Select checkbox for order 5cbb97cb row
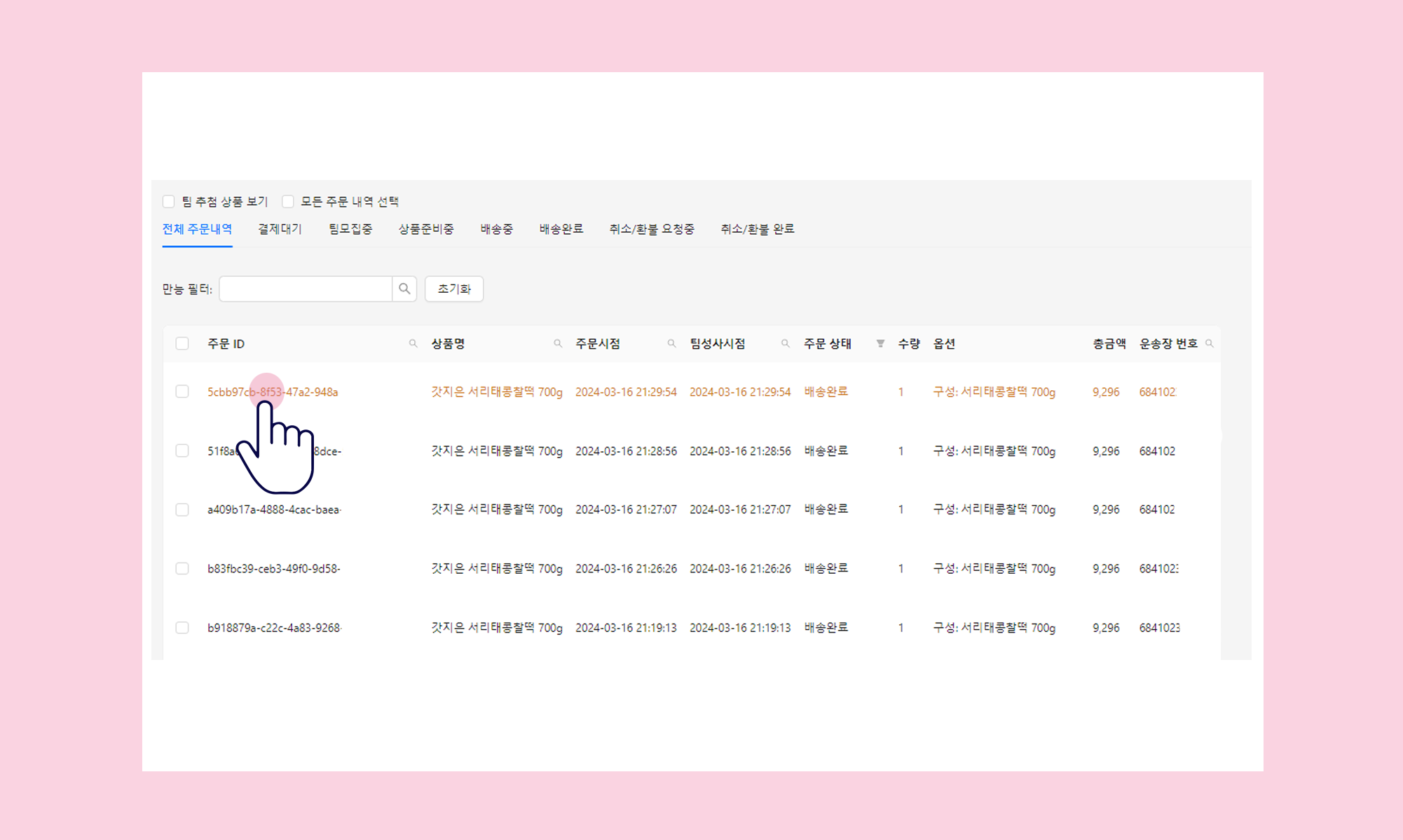This screenshot has height=840, width=1403. click(182, 392)
